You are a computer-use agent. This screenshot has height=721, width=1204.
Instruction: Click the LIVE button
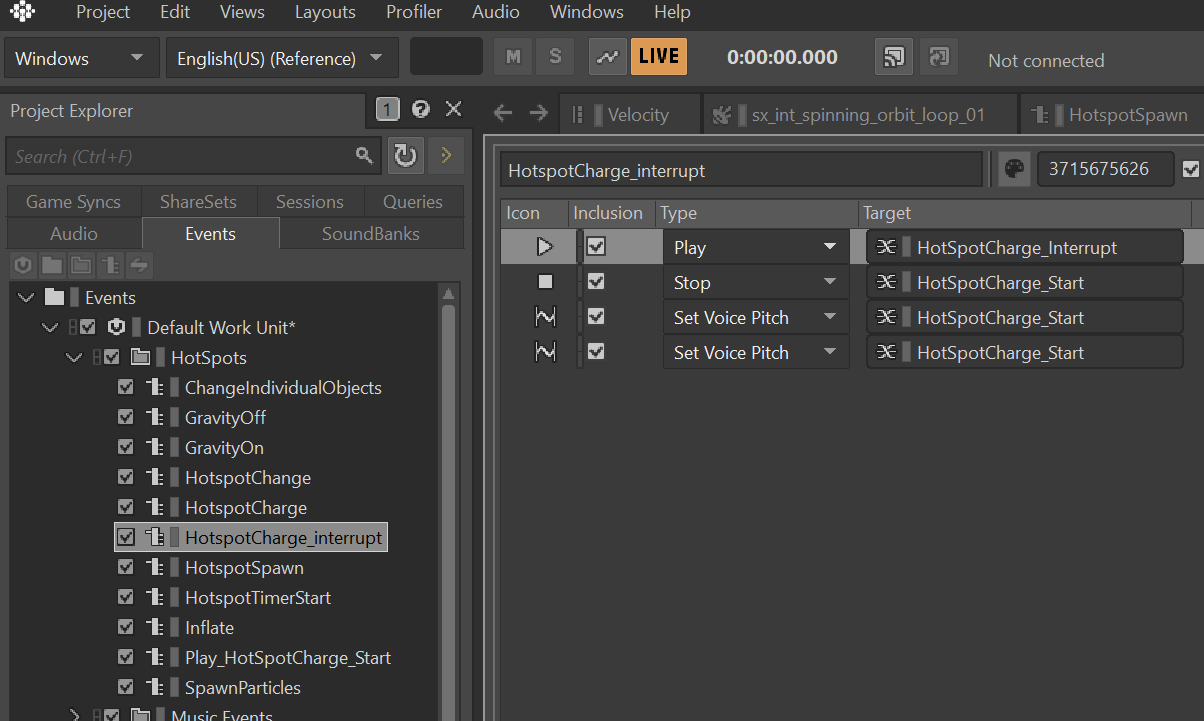659,57
